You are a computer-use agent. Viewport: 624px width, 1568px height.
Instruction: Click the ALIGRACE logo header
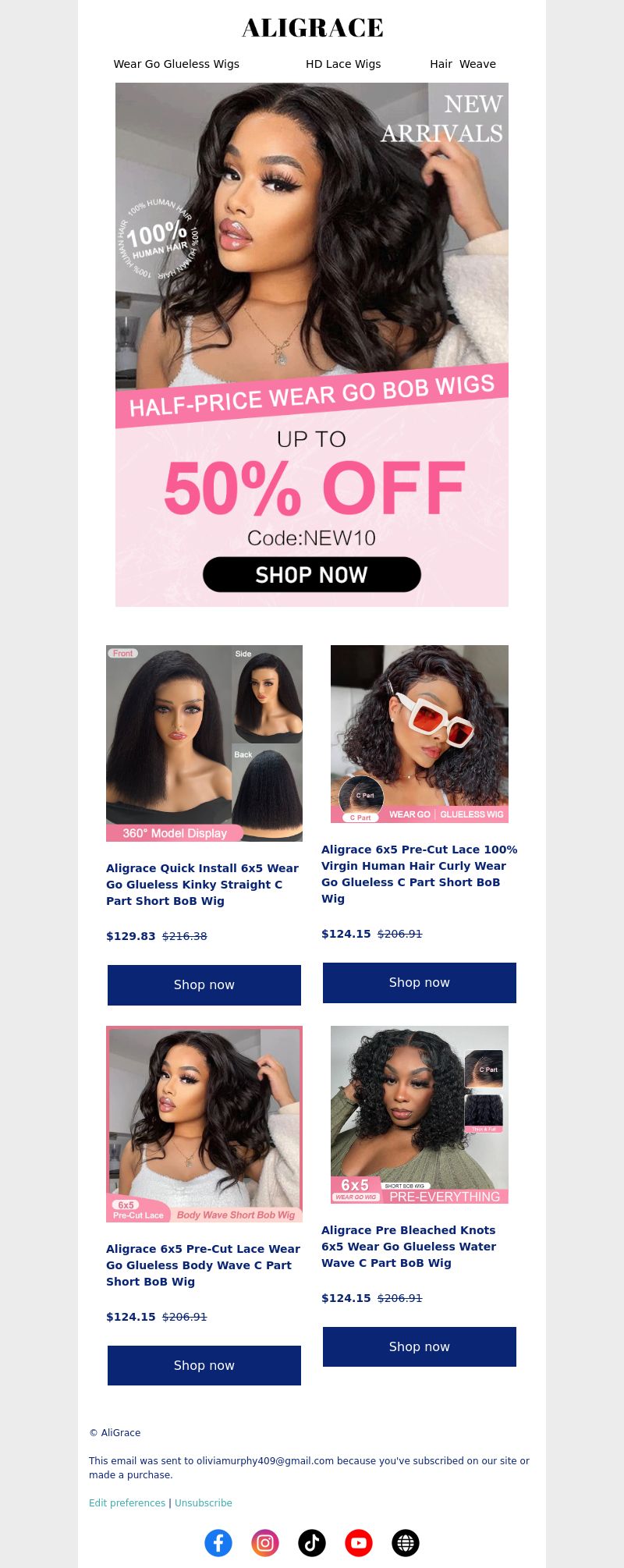click(312, 28)
